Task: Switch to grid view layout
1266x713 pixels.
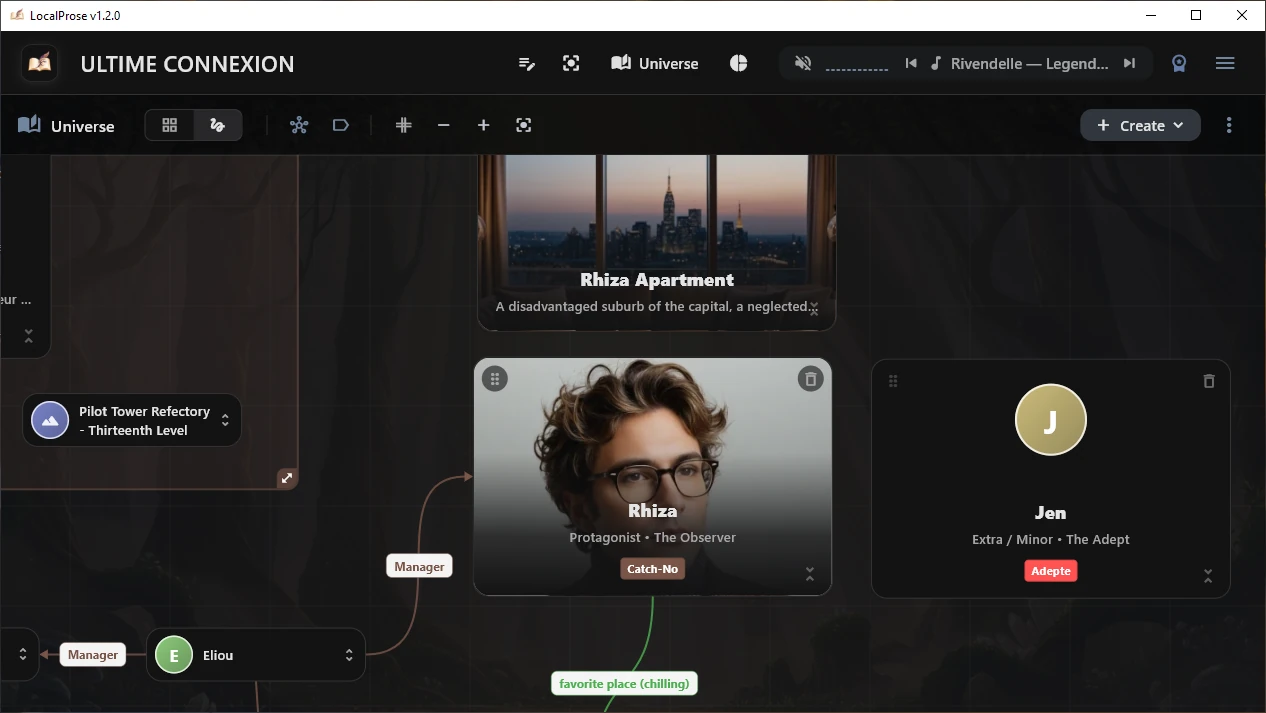Action: [x=168, y=125]
